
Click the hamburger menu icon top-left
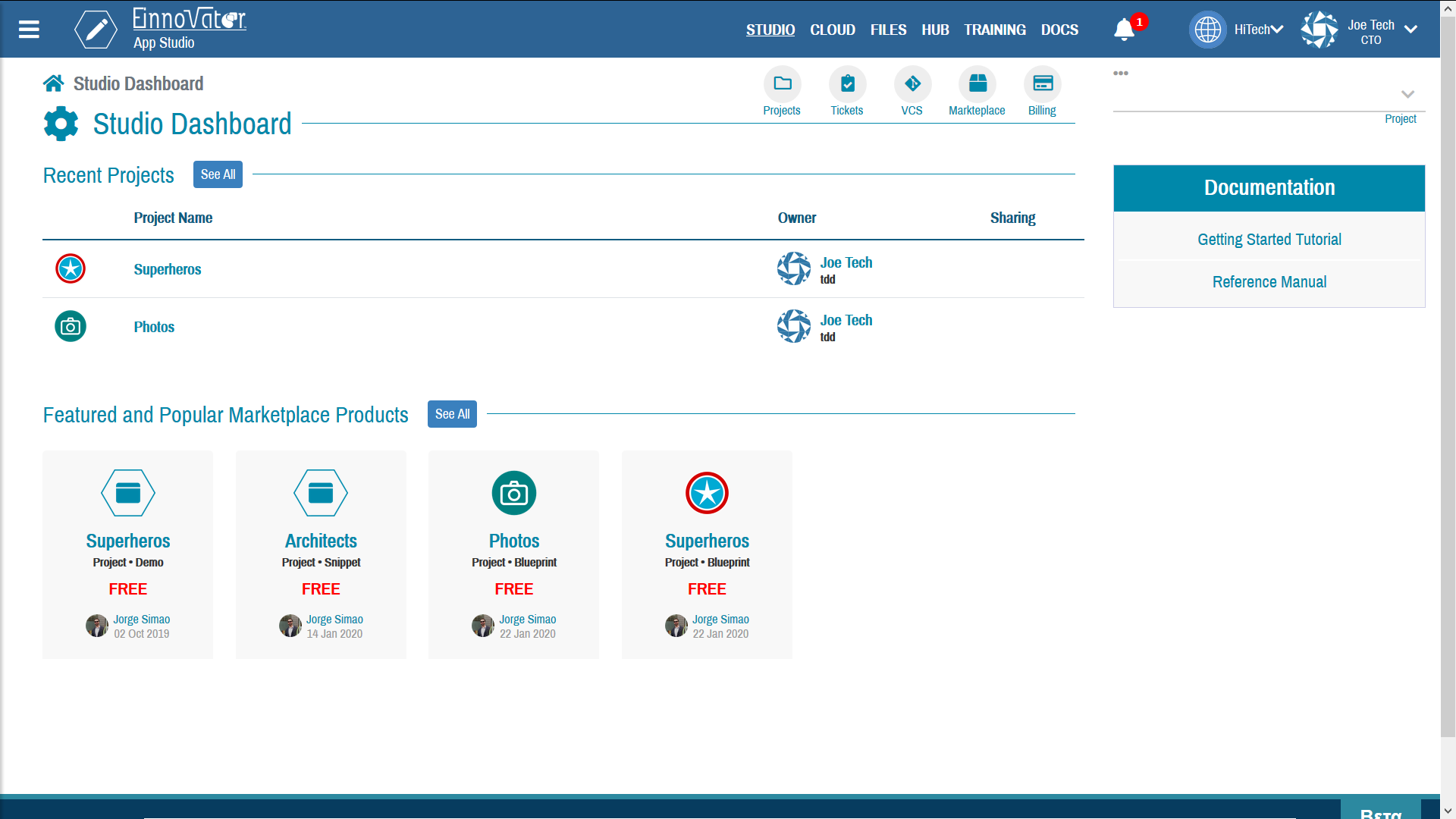tap(28, 30)
